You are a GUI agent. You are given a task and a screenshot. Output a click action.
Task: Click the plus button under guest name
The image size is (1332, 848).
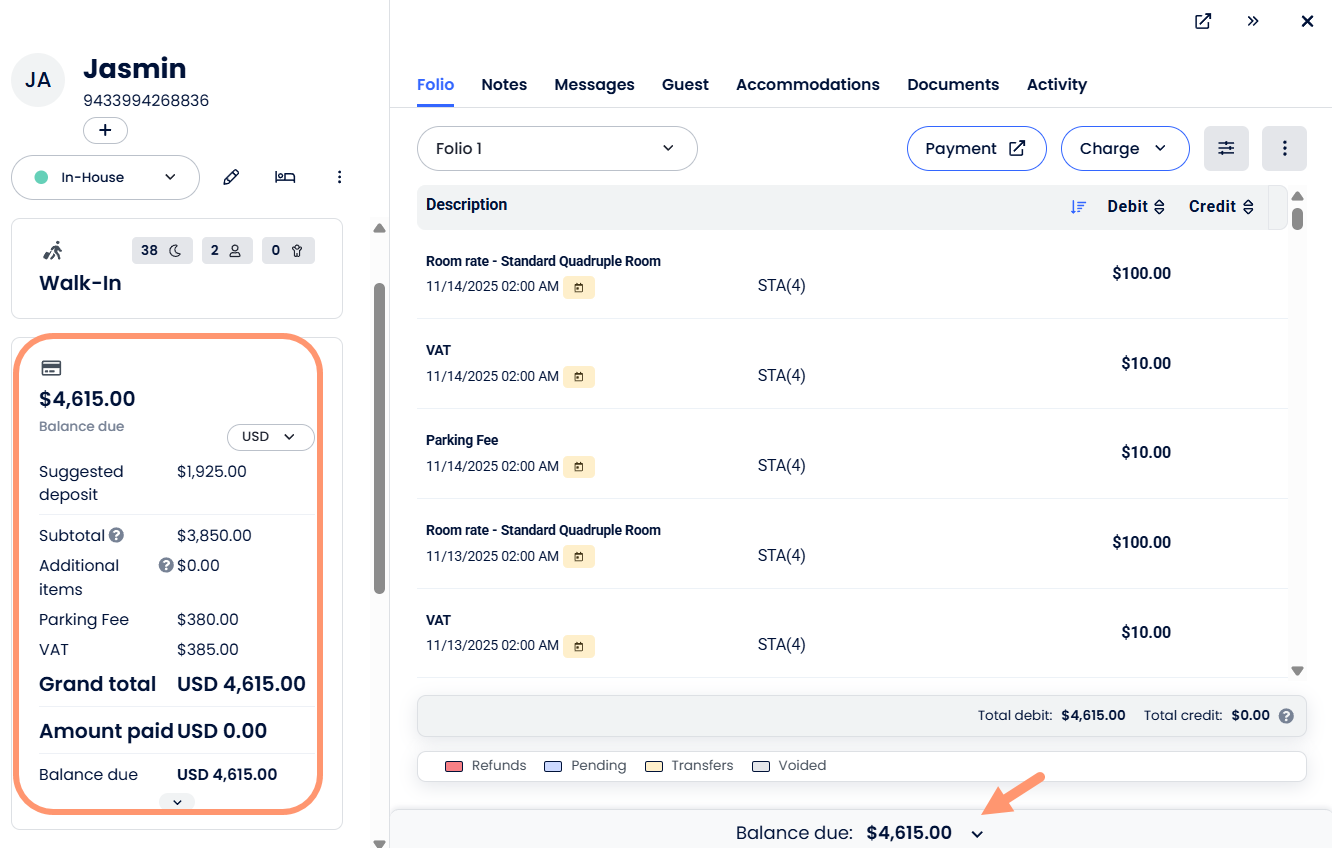105,130
